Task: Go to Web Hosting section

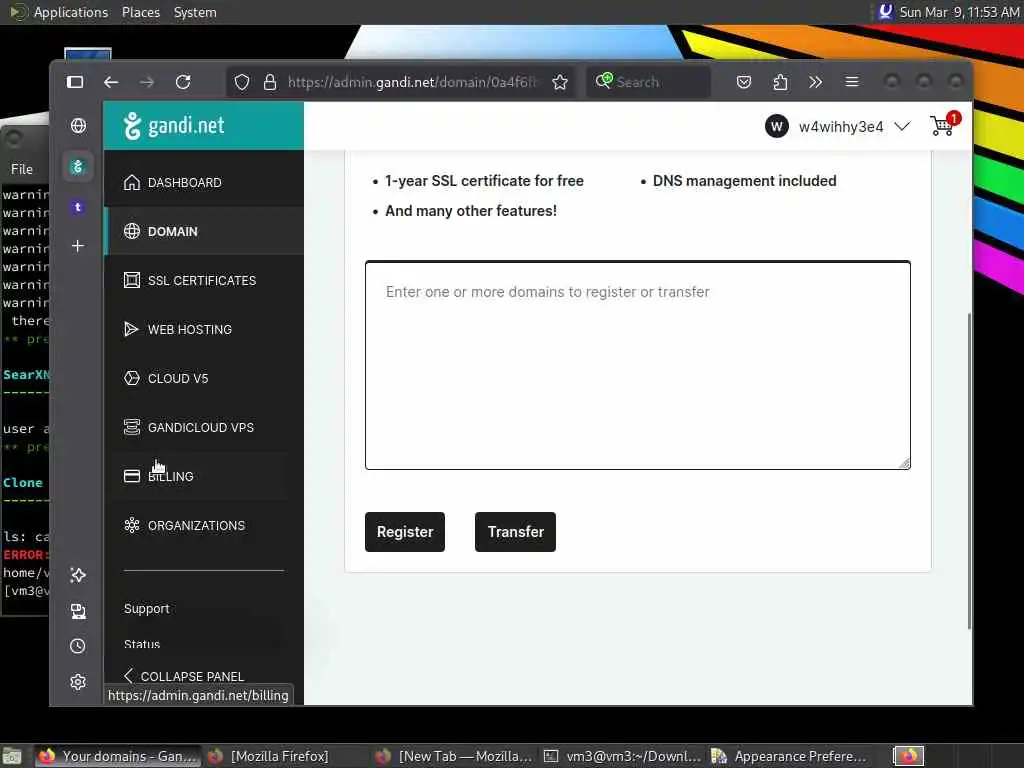Action: 204,329
